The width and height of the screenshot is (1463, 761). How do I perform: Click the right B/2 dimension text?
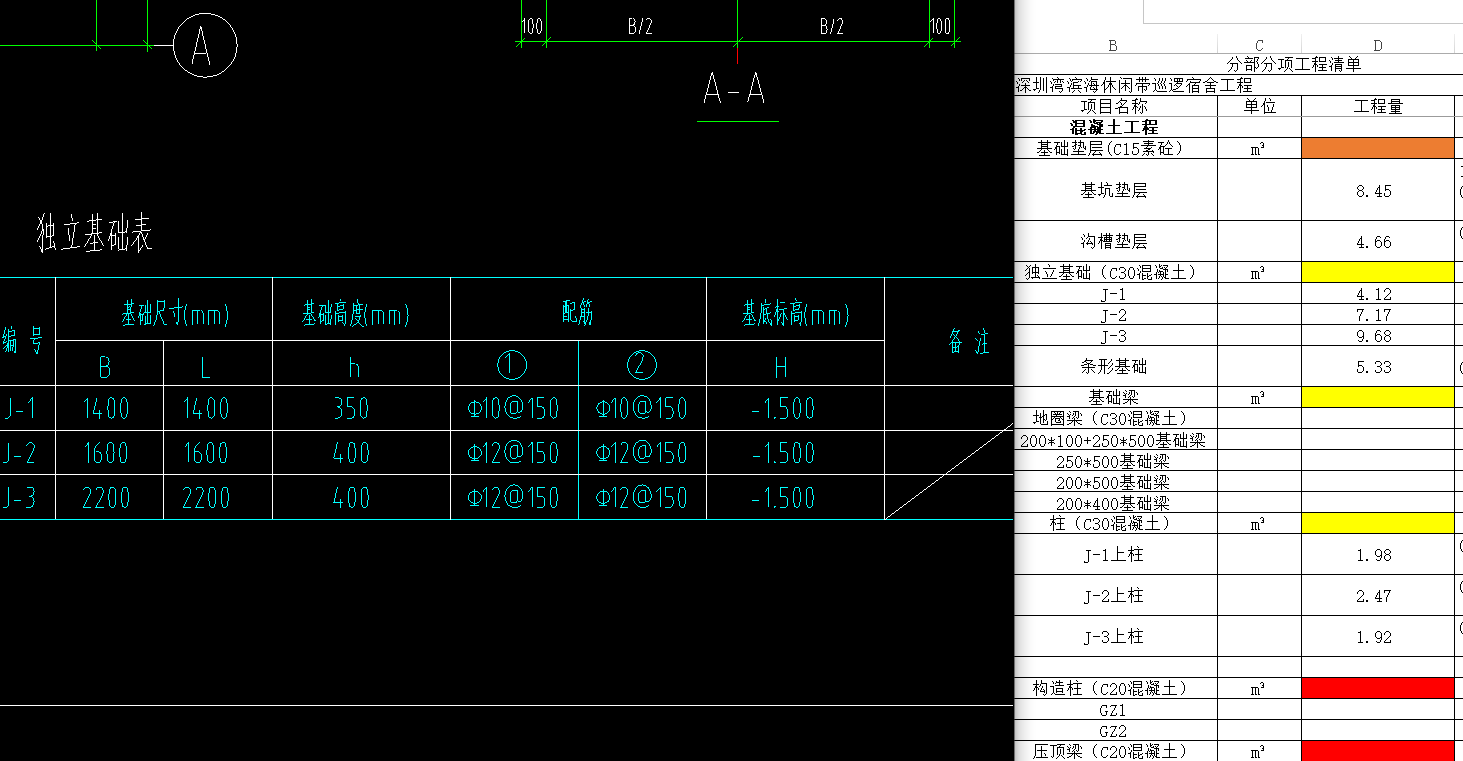(832, 27)
